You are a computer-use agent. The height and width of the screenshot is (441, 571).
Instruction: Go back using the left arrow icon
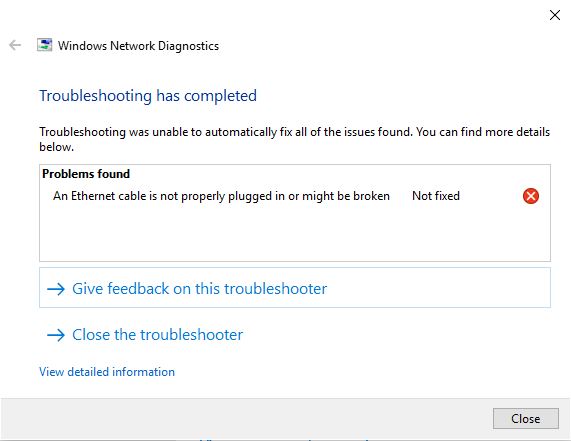15,45
